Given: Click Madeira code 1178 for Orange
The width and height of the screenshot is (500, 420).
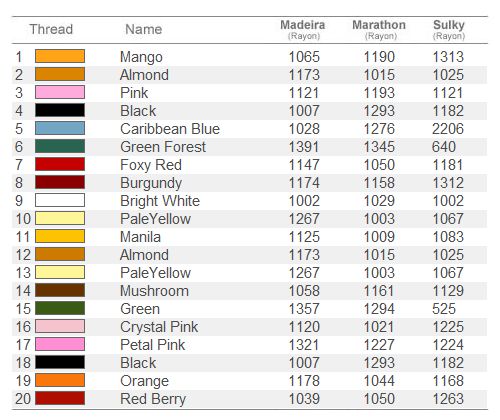Looking at the screenshot, I should click(304, 381).
